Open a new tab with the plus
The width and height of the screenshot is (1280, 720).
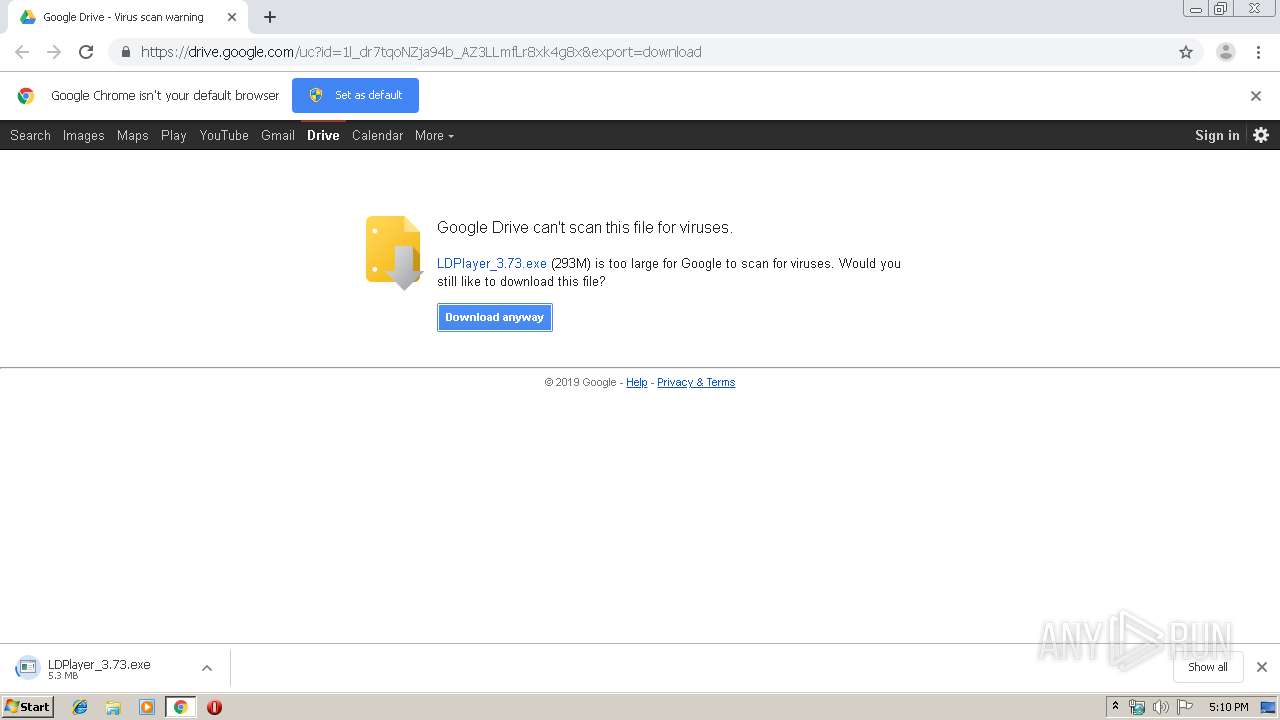click(270, 17)
